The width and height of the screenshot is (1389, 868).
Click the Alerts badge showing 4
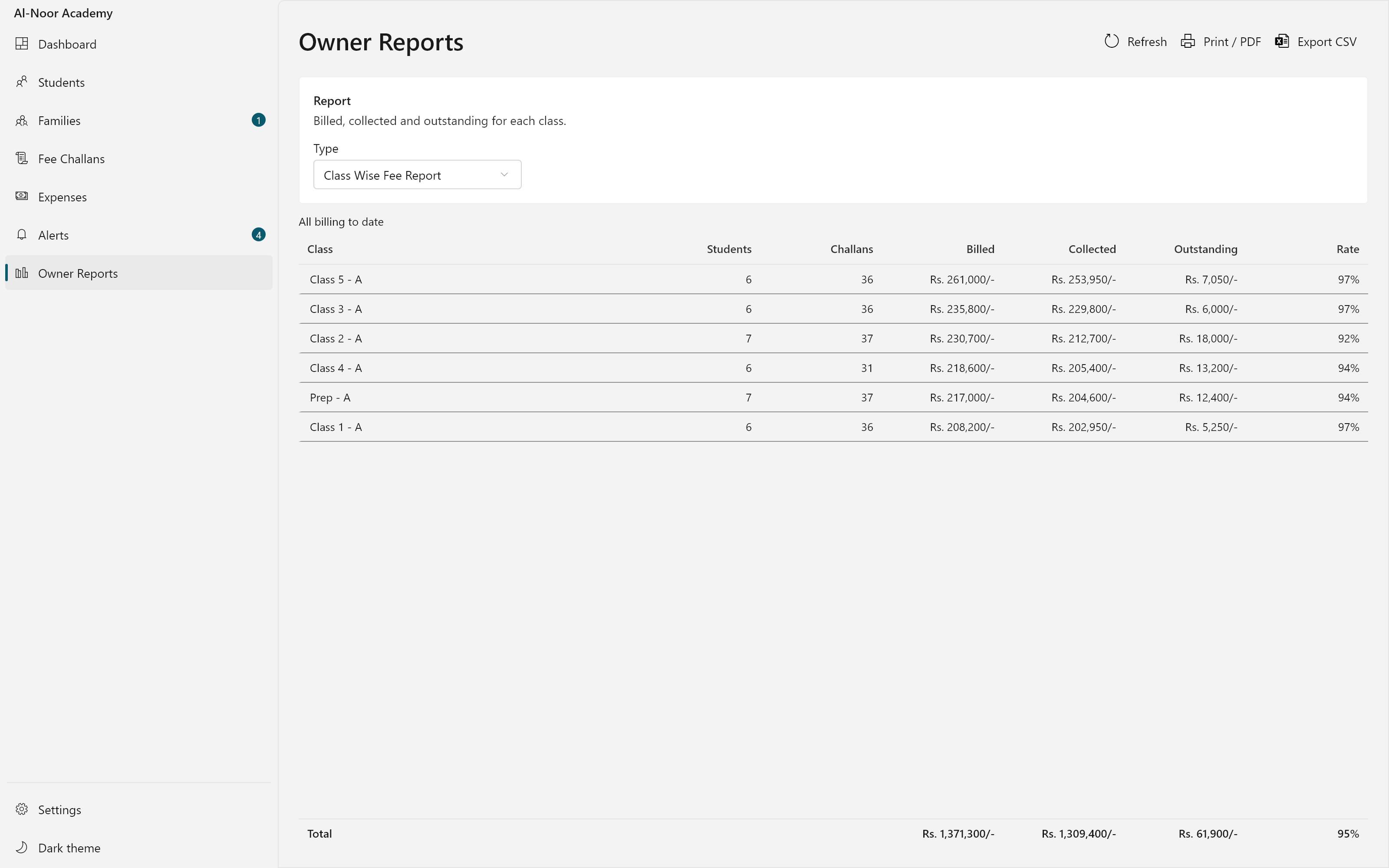(258, 235)
